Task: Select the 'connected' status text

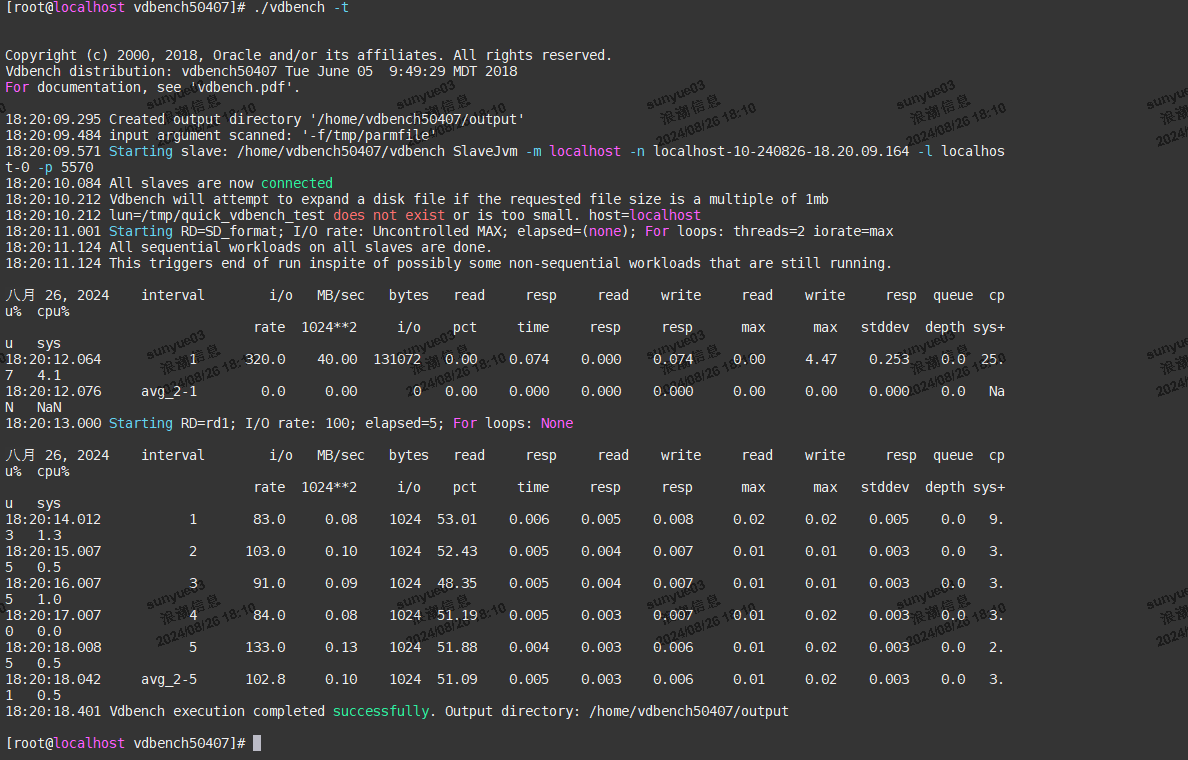Action: click(297, 182)
